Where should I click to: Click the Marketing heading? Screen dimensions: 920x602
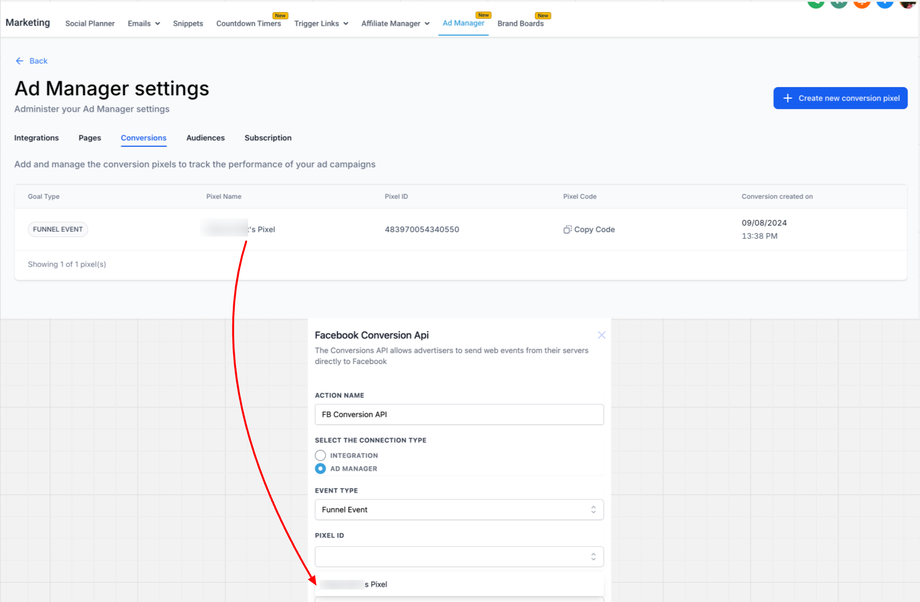coord(28,22)
